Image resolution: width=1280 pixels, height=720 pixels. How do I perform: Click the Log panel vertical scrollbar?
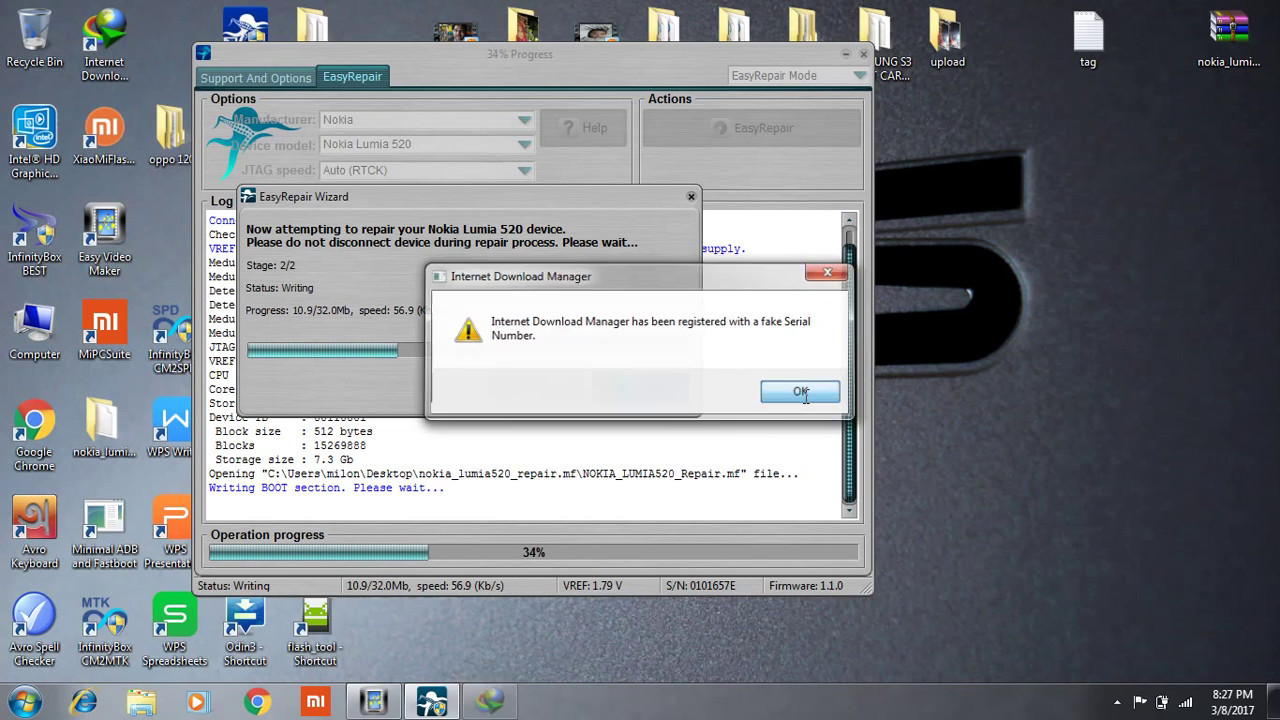pos(849,365)
